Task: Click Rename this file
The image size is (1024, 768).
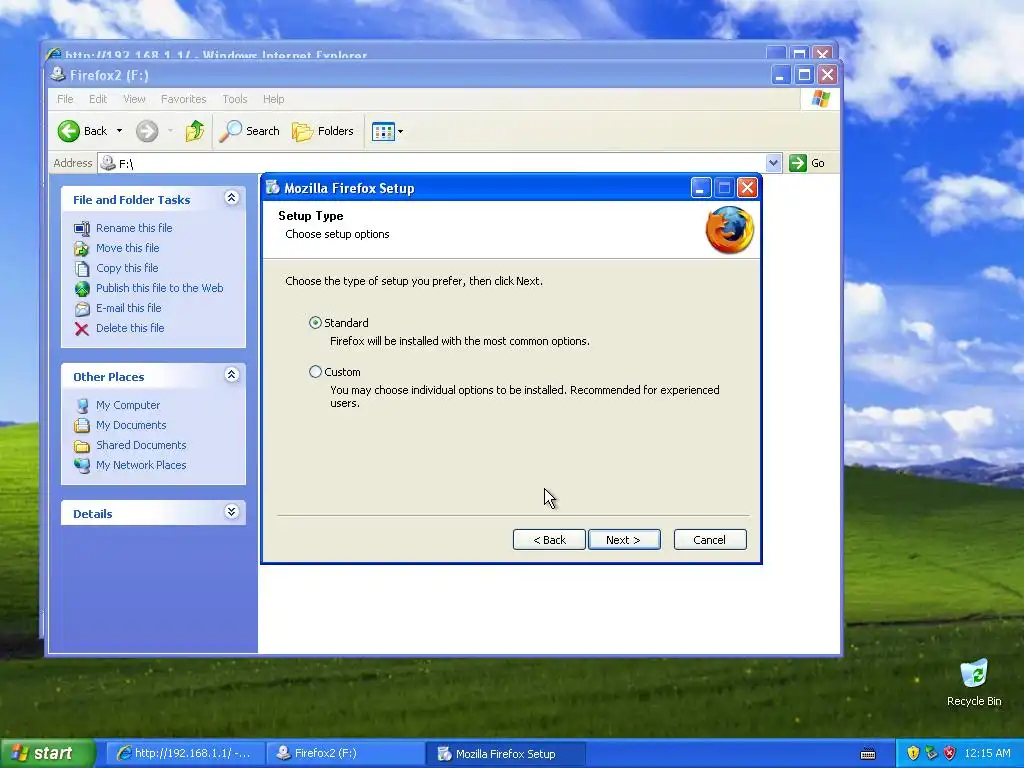Action: 134,228
